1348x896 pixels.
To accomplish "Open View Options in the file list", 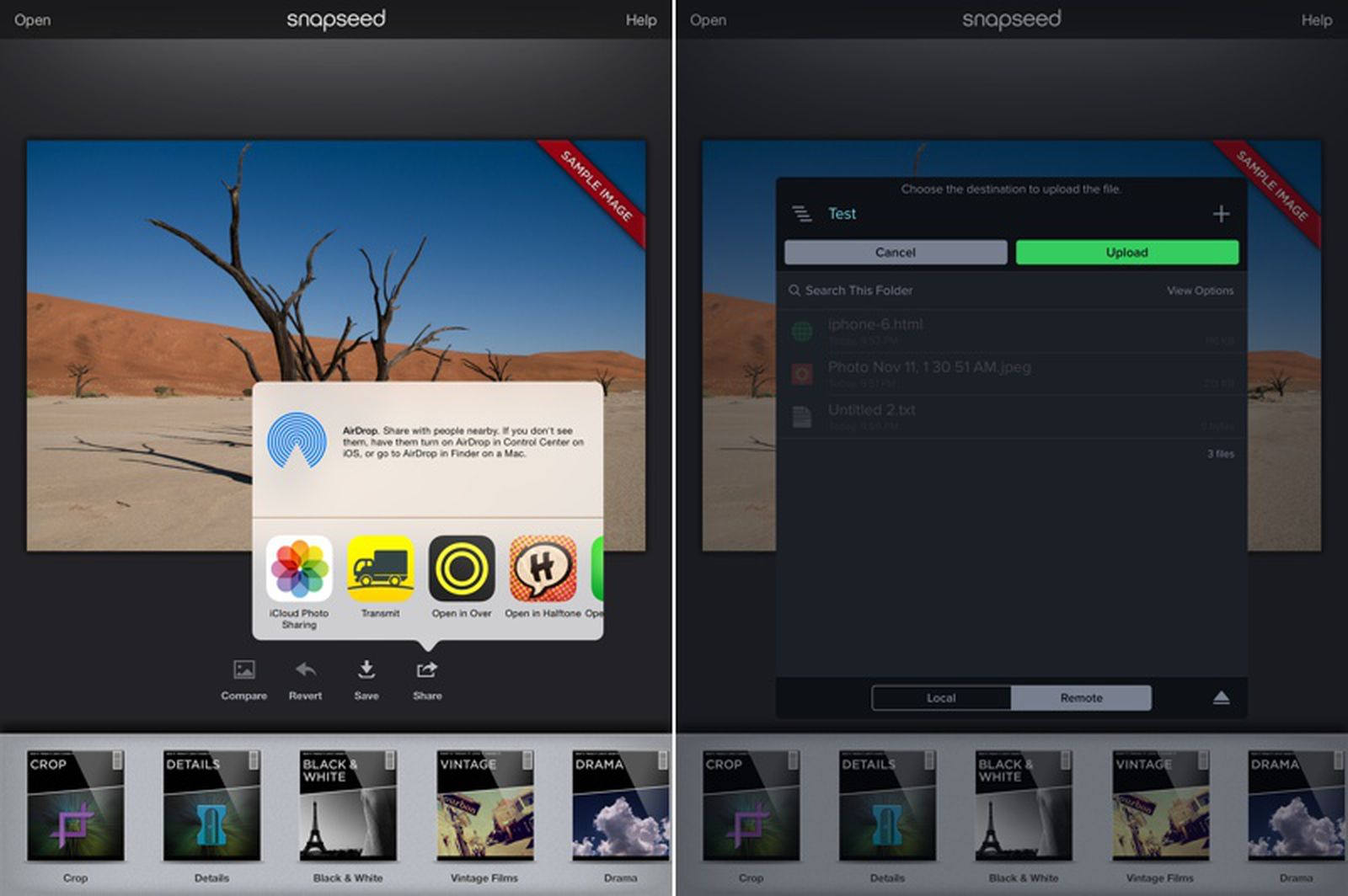I will [1198, 291].
